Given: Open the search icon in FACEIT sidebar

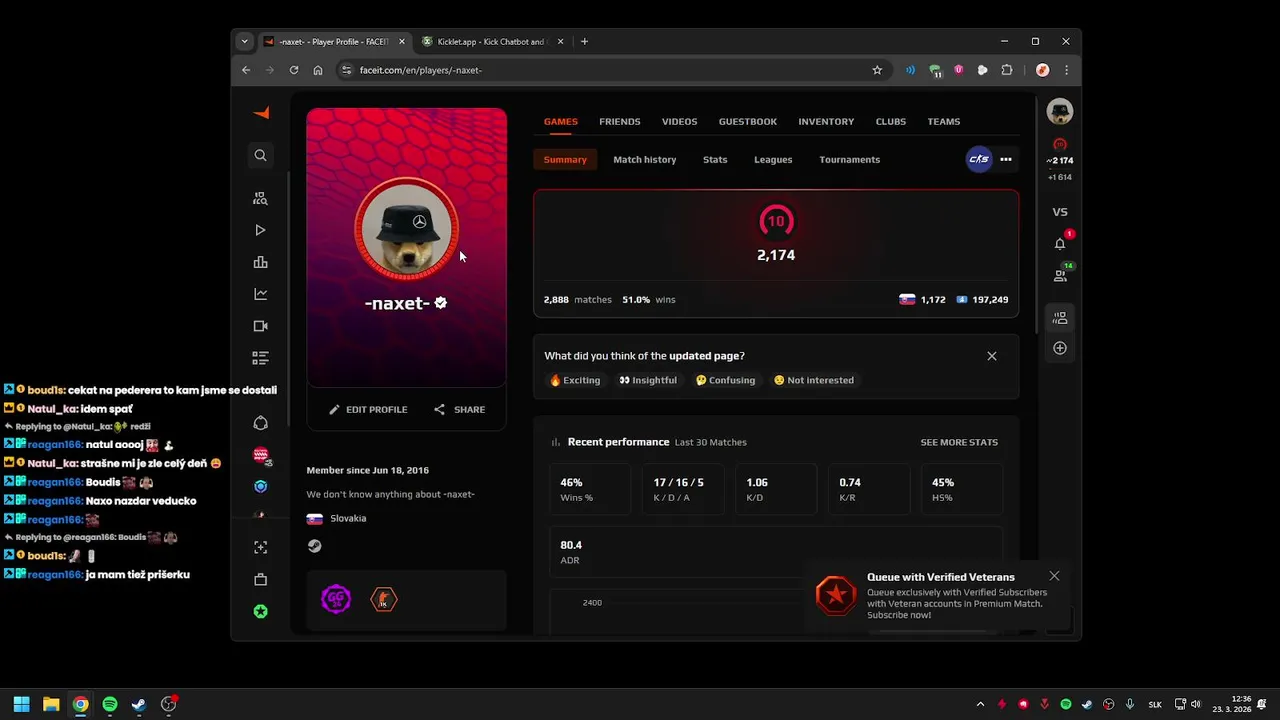Looking at the screenshot, I should pos(260,155).
